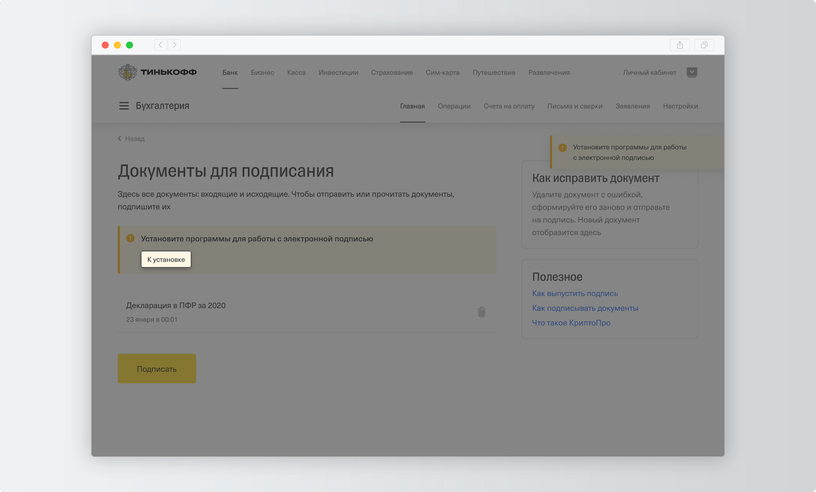The width and height of the screenshot is (816, 492).
Task: Click the browser forward arrow
Action: coord(174,45)
